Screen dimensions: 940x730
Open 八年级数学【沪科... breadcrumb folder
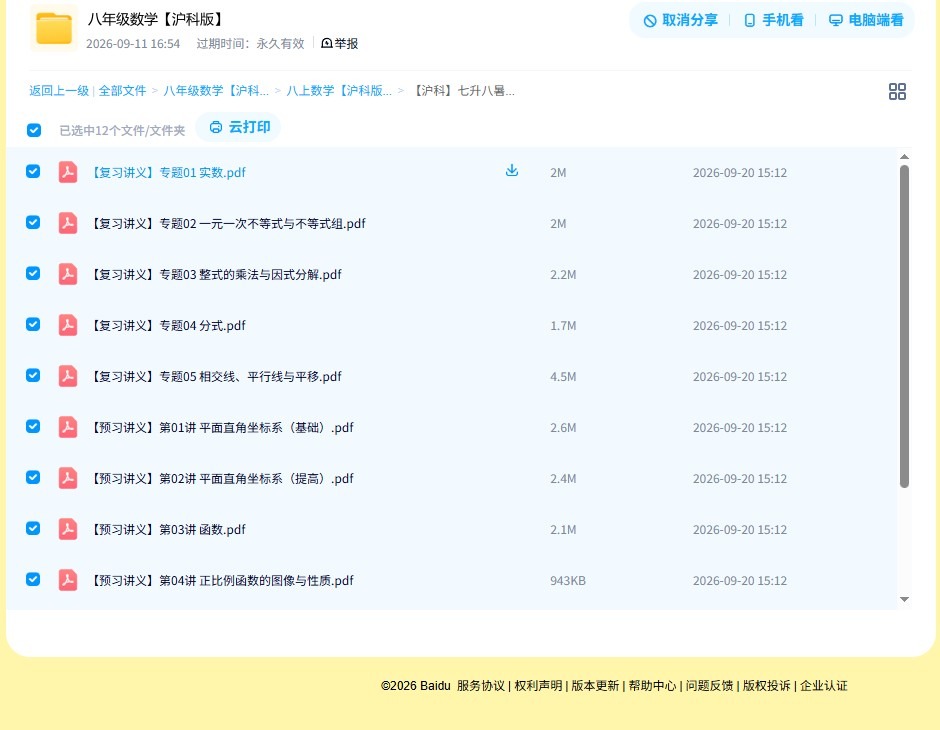click(216, 91)
